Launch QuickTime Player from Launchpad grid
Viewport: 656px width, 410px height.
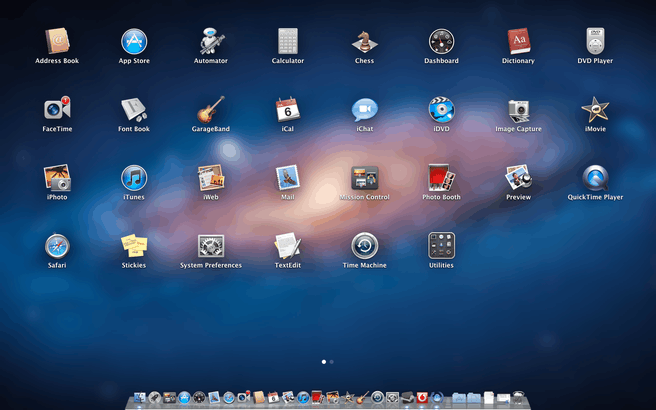click(595, 177)
